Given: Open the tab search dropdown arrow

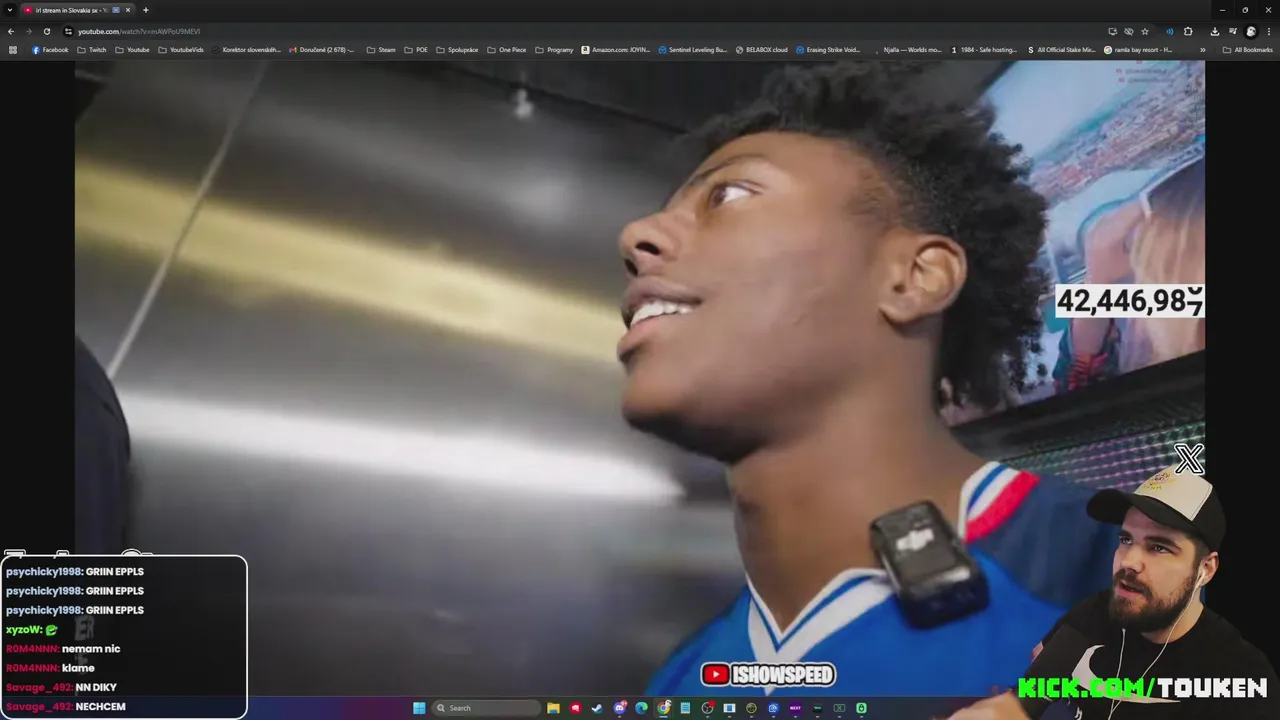Looking at the screenshot, I should click(x=9, y=10).
